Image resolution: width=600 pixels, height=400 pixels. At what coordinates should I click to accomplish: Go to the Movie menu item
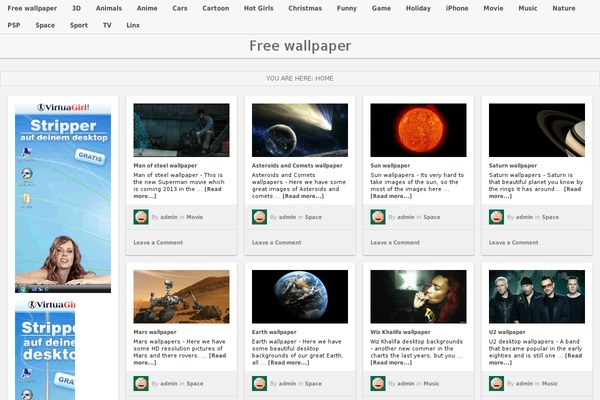coord(493,8)
